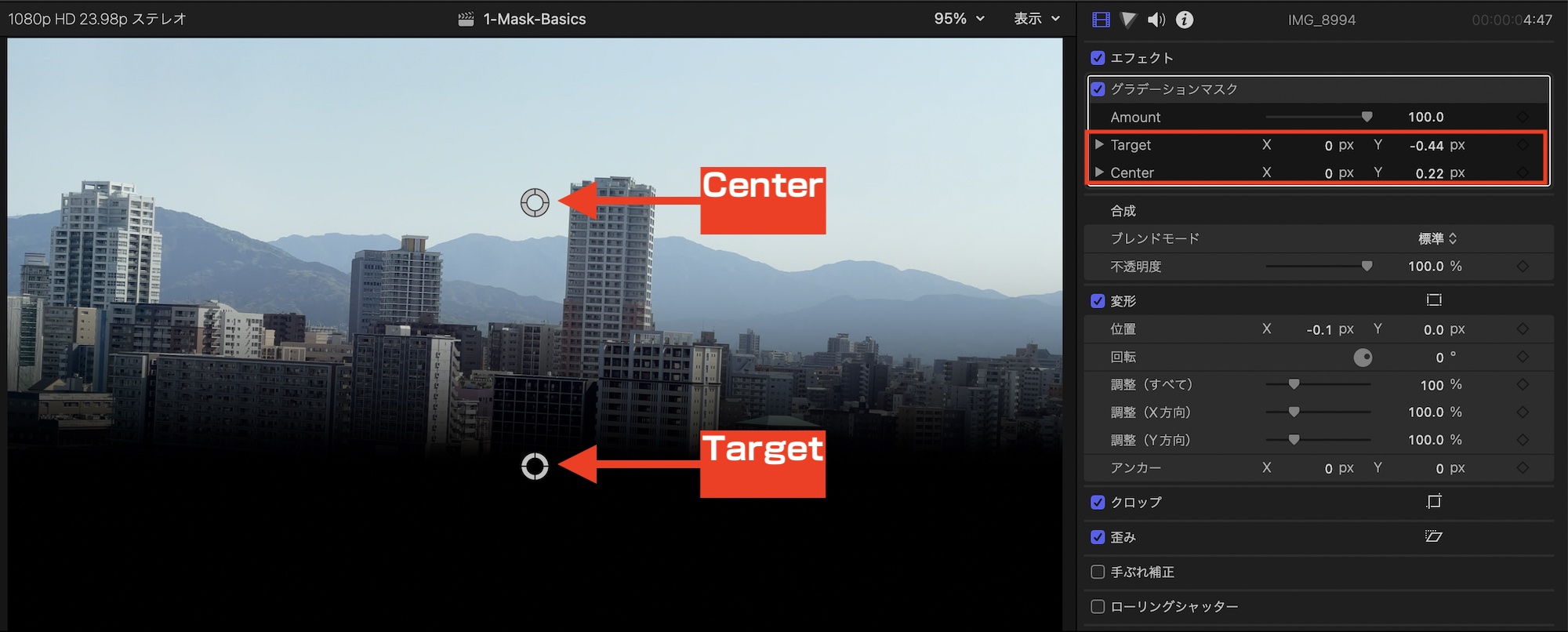Expand the Center parameter disclosure triangle
Viewport: 1568px width, 632px height.
(1099, 173)
